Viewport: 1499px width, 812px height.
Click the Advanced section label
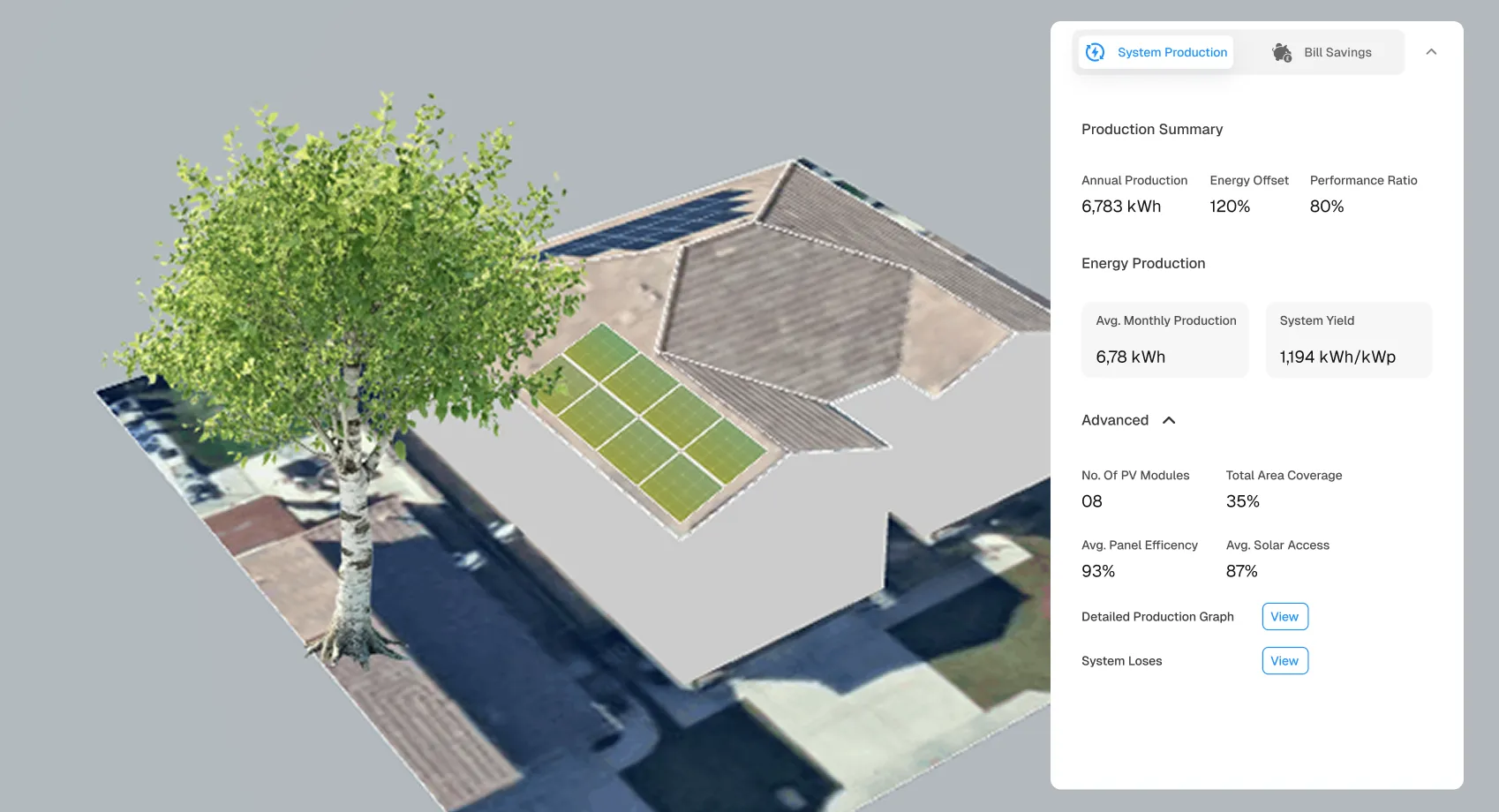1115,420
